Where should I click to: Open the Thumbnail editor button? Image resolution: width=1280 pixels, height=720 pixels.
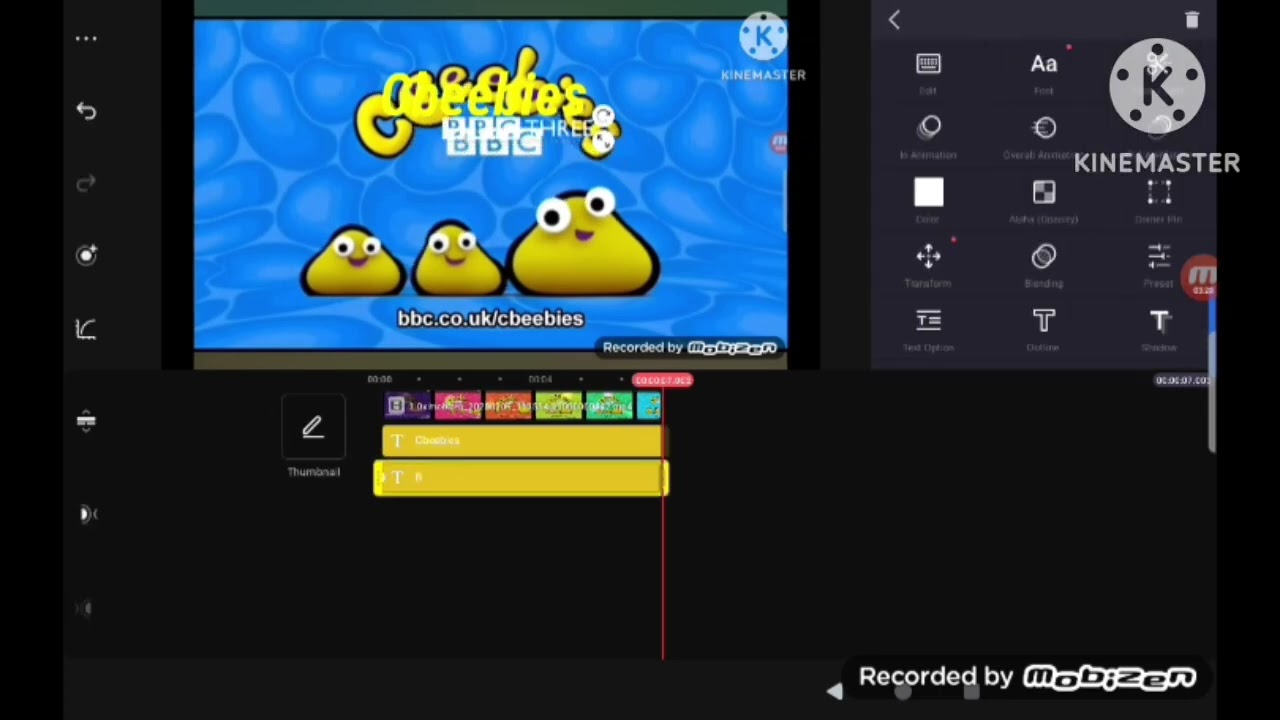click(313, 437)
